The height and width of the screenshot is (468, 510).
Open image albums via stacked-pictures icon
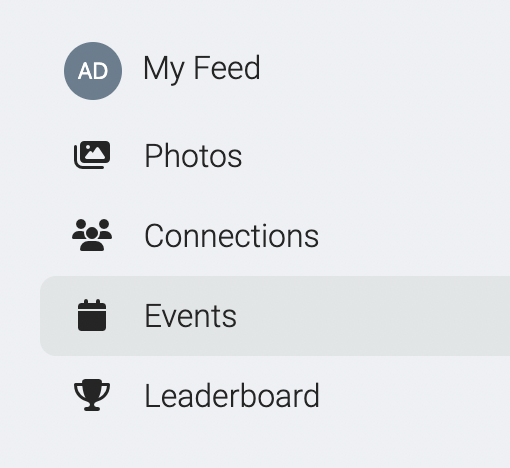tap(92, 155)
